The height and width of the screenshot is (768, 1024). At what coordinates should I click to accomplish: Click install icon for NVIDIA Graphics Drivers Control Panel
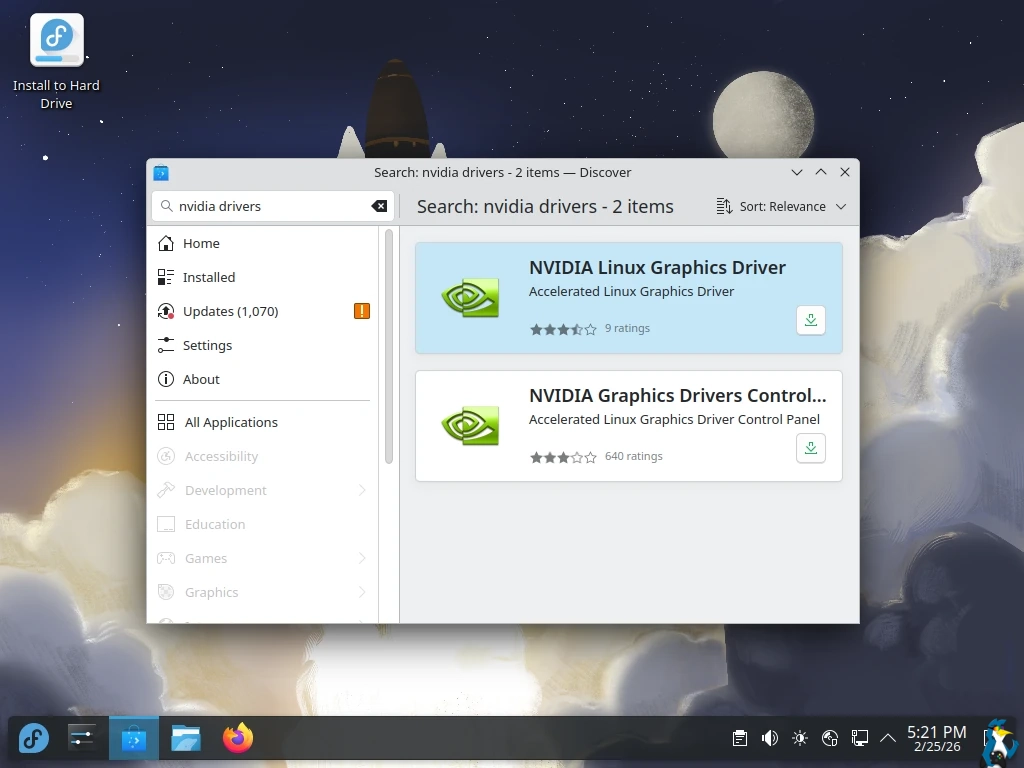coord(811,448)
